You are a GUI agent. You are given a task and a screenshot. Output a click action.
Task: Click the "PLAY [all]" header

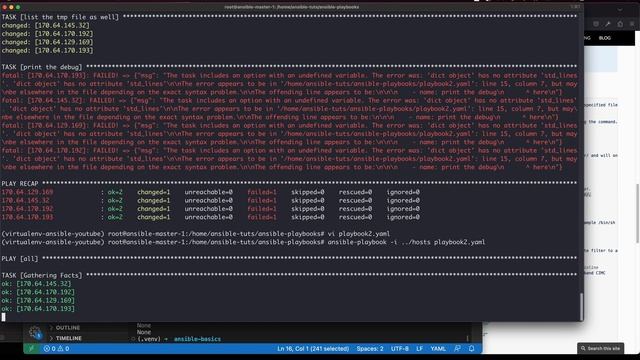click(x=20, y=259)
